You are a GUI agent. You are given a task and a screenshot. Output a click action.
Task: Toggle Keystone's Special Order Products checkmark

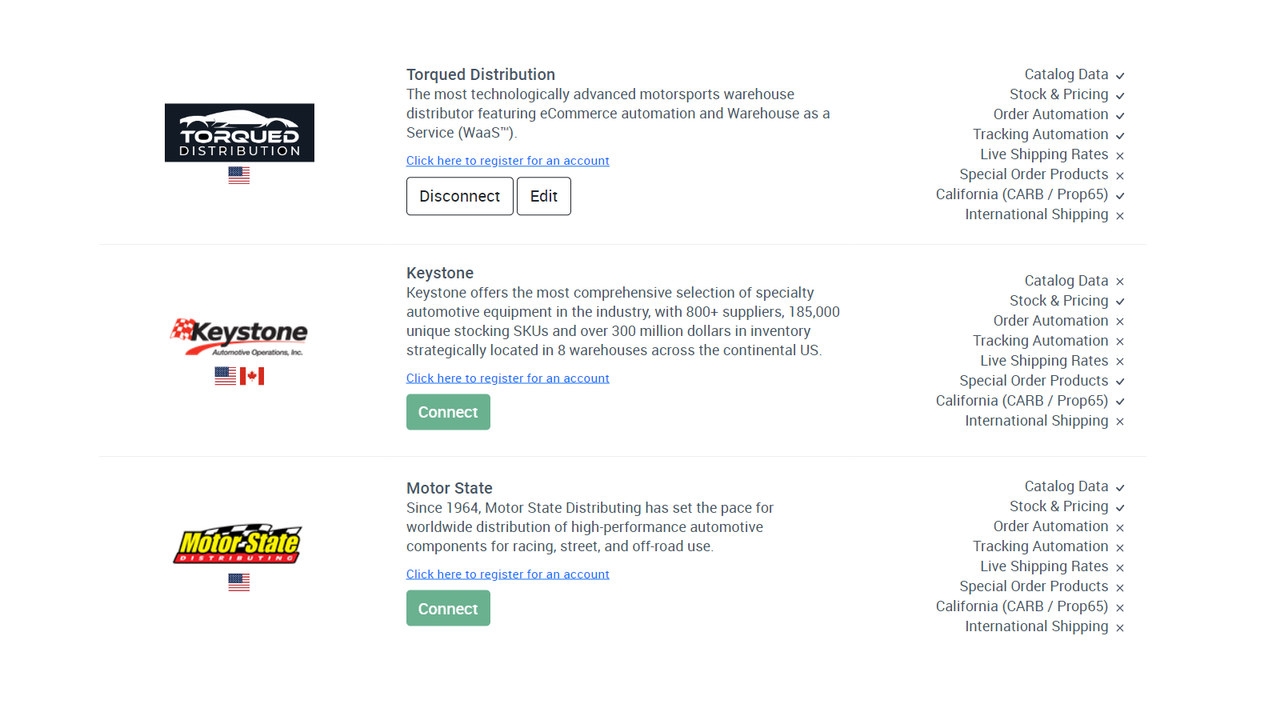tap(1119, 381)
